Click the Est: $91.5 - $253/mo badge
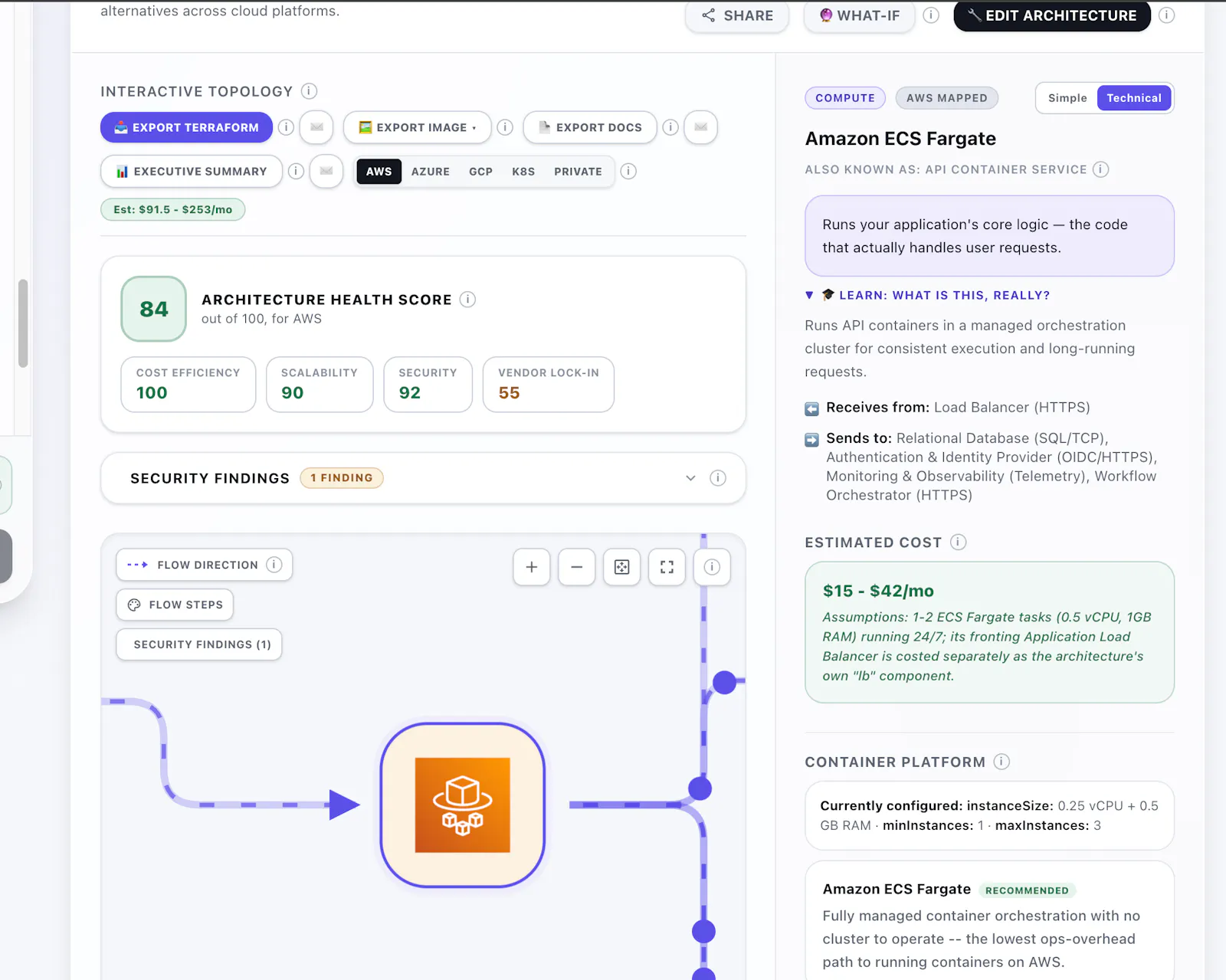This screenshot has width=1226, height=980. coord(173,209)
